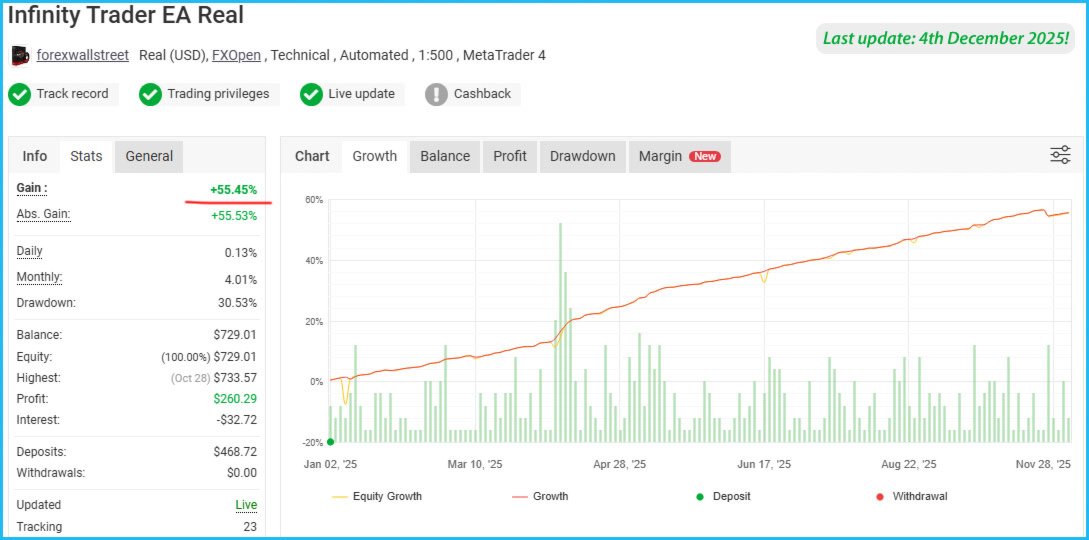Click the red New badge on Margin

(x=704, y=156)
